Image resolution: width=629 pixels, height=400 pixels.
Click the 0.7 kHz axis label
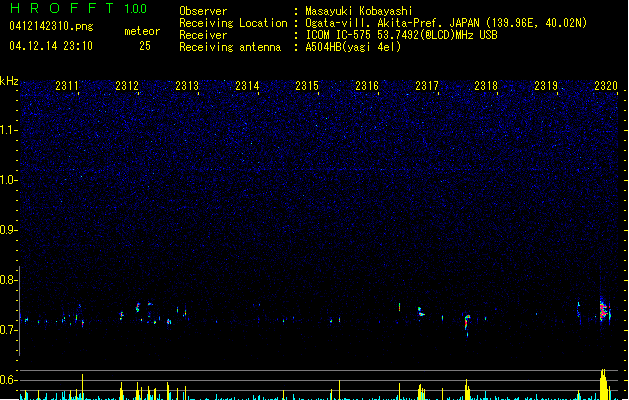coord(9,330)
